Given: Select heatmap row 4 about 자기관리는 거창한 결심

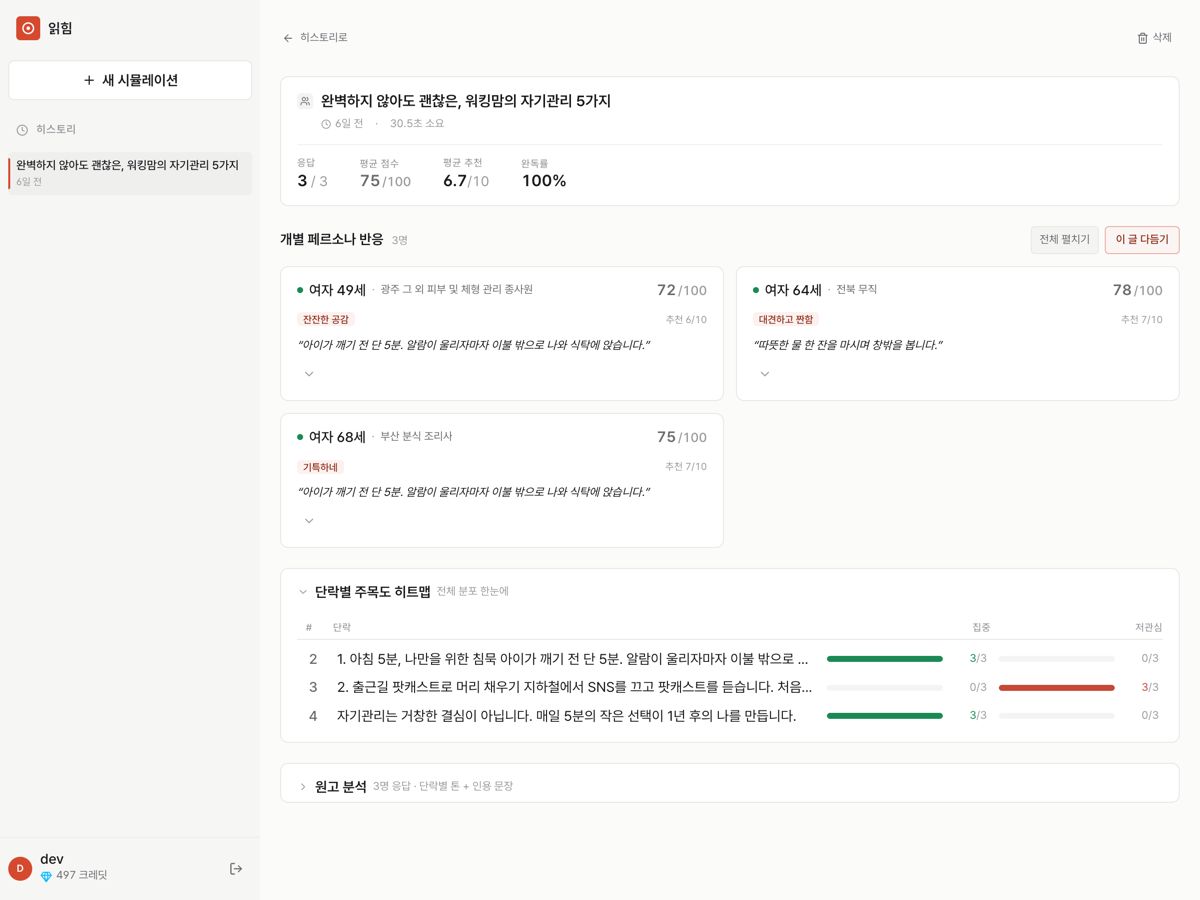Looking at the screenshot, I should coord(730,716).
